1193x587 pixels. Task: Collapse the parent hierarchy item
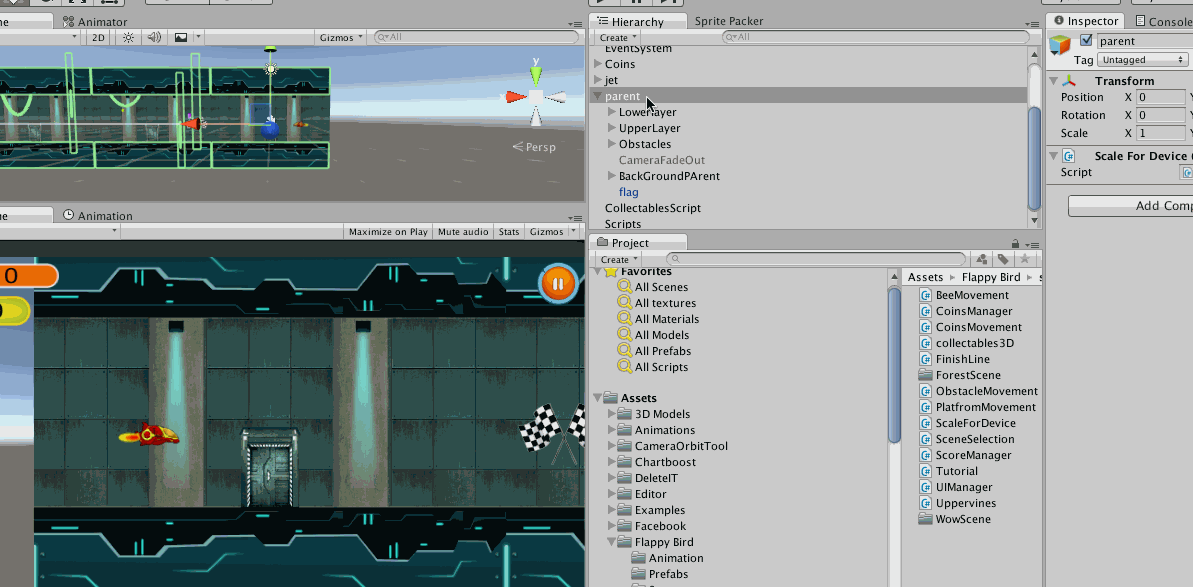pyautogui.click(x=598, y=96)
